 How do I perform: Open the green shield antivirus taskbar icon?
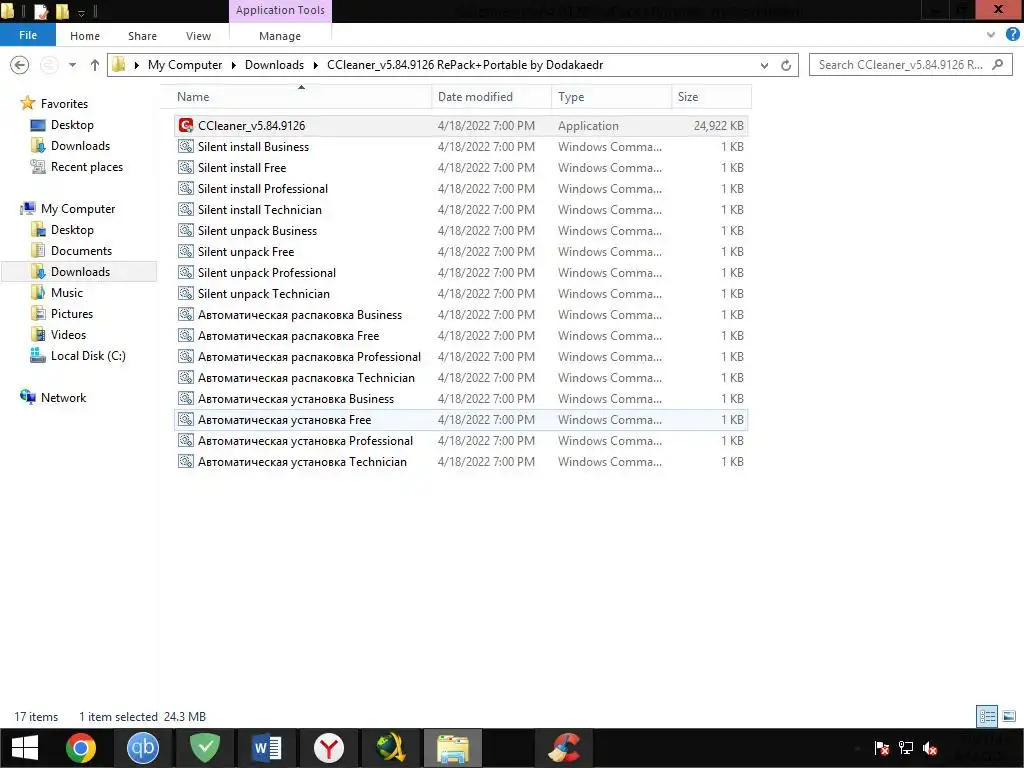204,748
